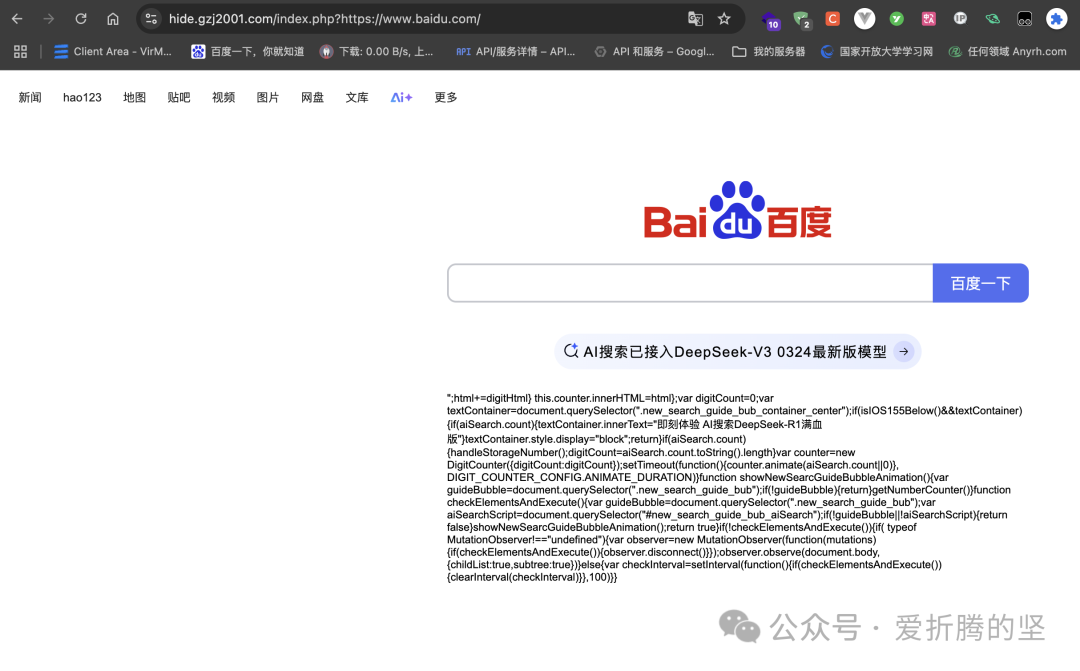Open Baidu 文库
This screenshot has width=1080, height=671.
tap(357, 98)
